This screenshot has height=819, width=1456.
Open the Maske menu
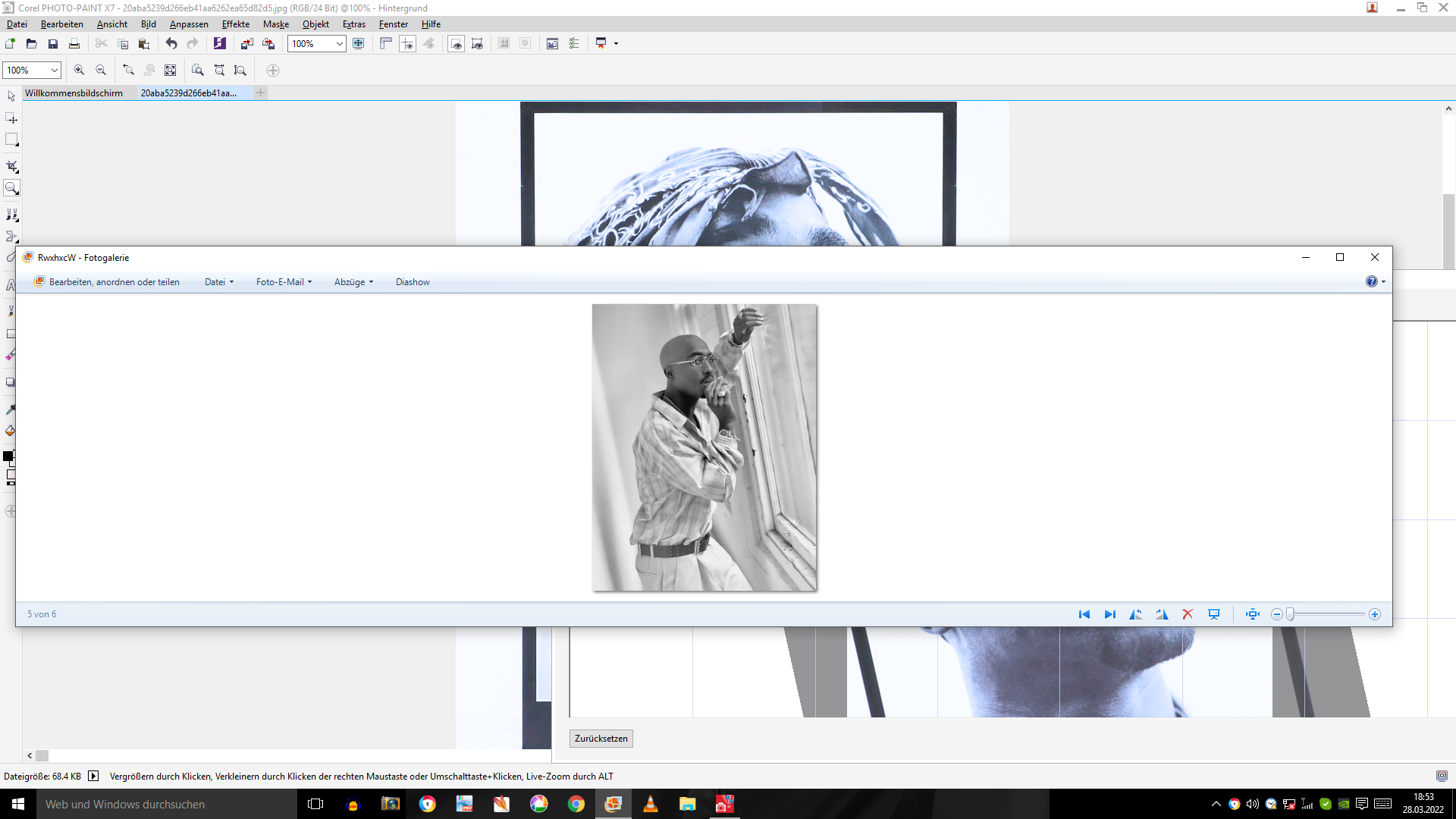click(x=276, y=24)
